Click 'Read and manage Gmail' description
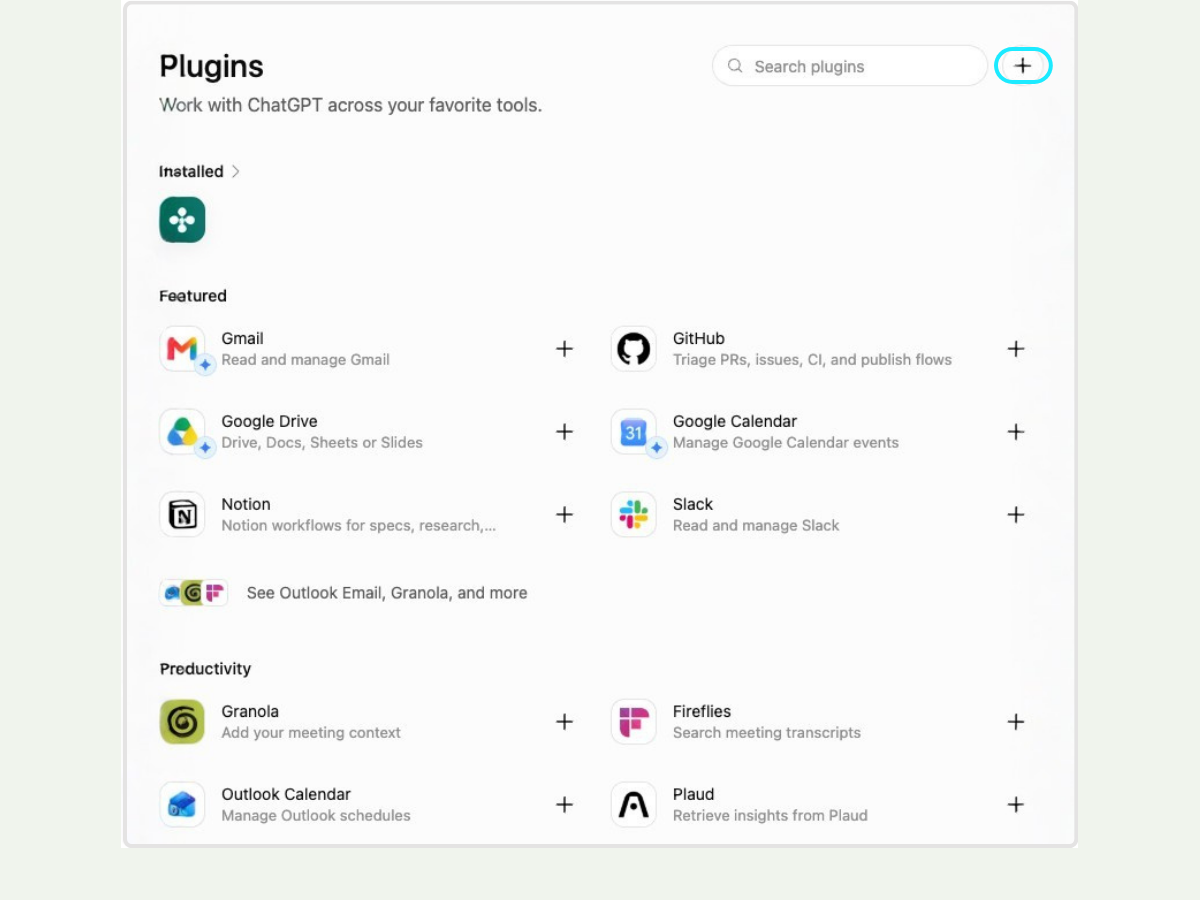This screenshot has width=1200, height=900. (x=306, y=360)
